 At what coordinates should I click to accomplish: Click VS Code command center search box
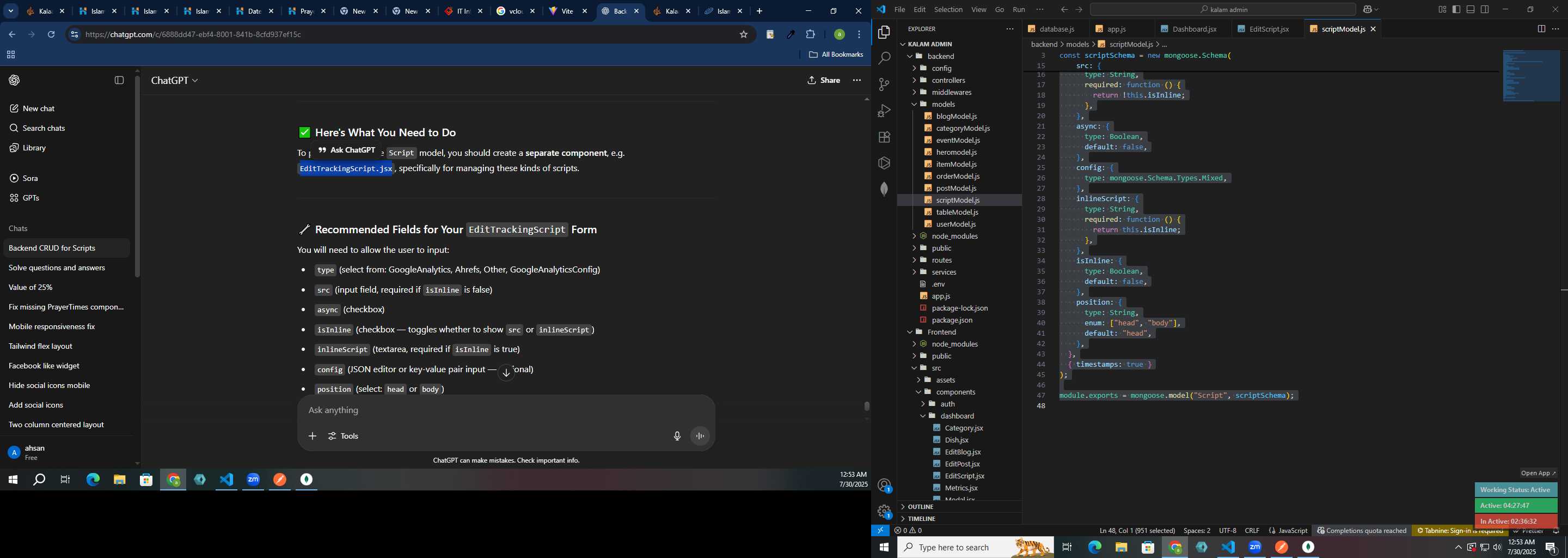point(1223,9)
